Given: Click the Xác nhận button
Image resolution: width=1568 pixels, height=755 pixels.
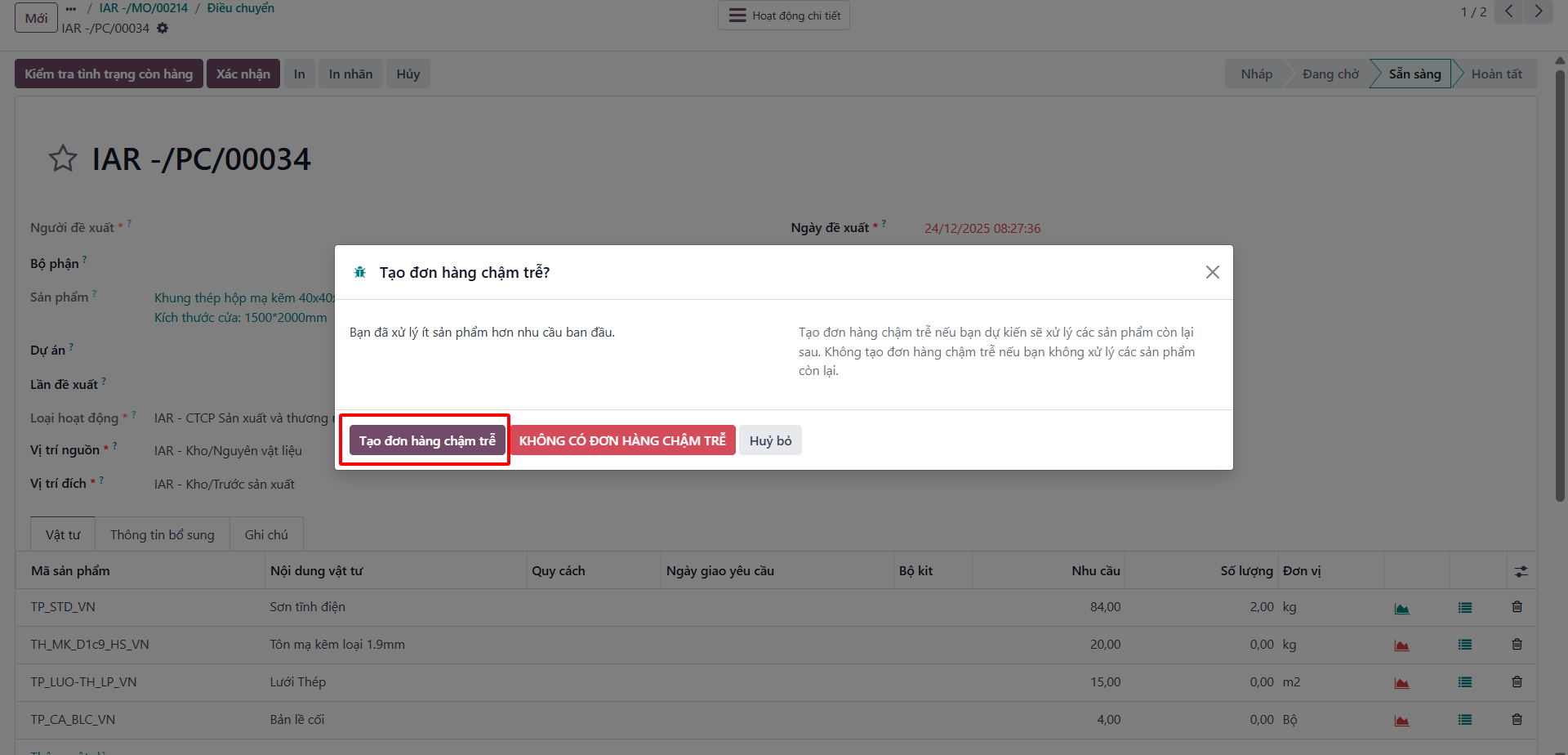Looking at the screenshot, I should [243, 74].
